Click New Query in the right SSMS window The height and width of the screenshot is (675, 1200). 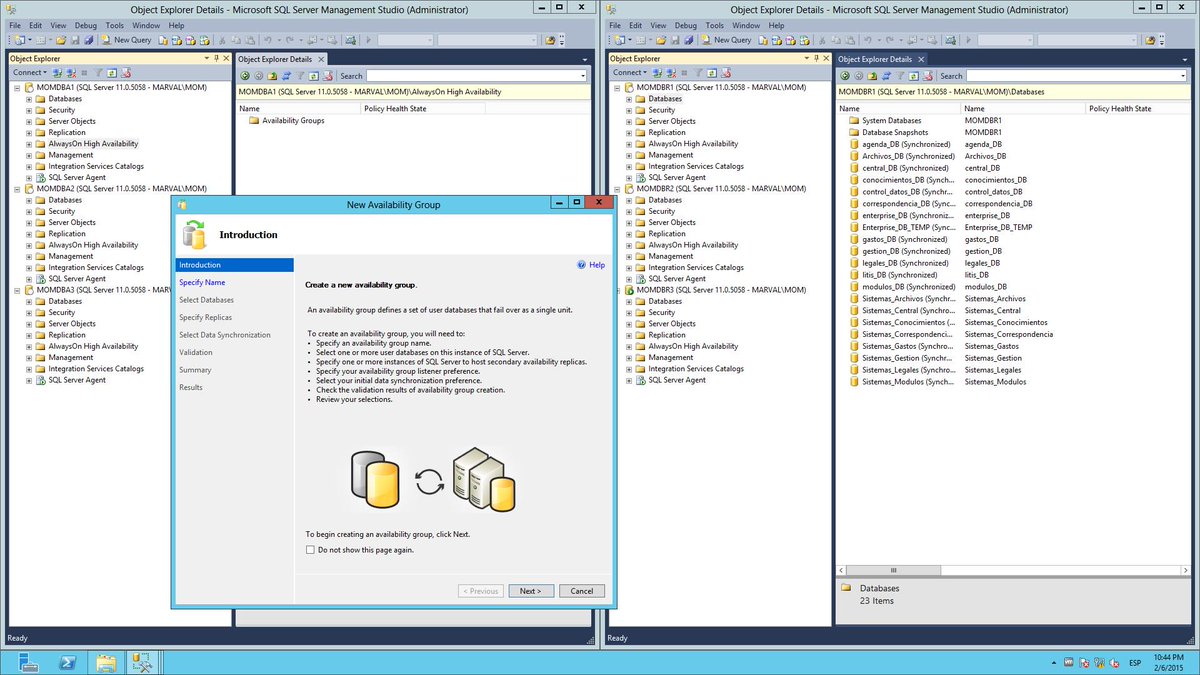pyautogui.click(x=726, y=40)
